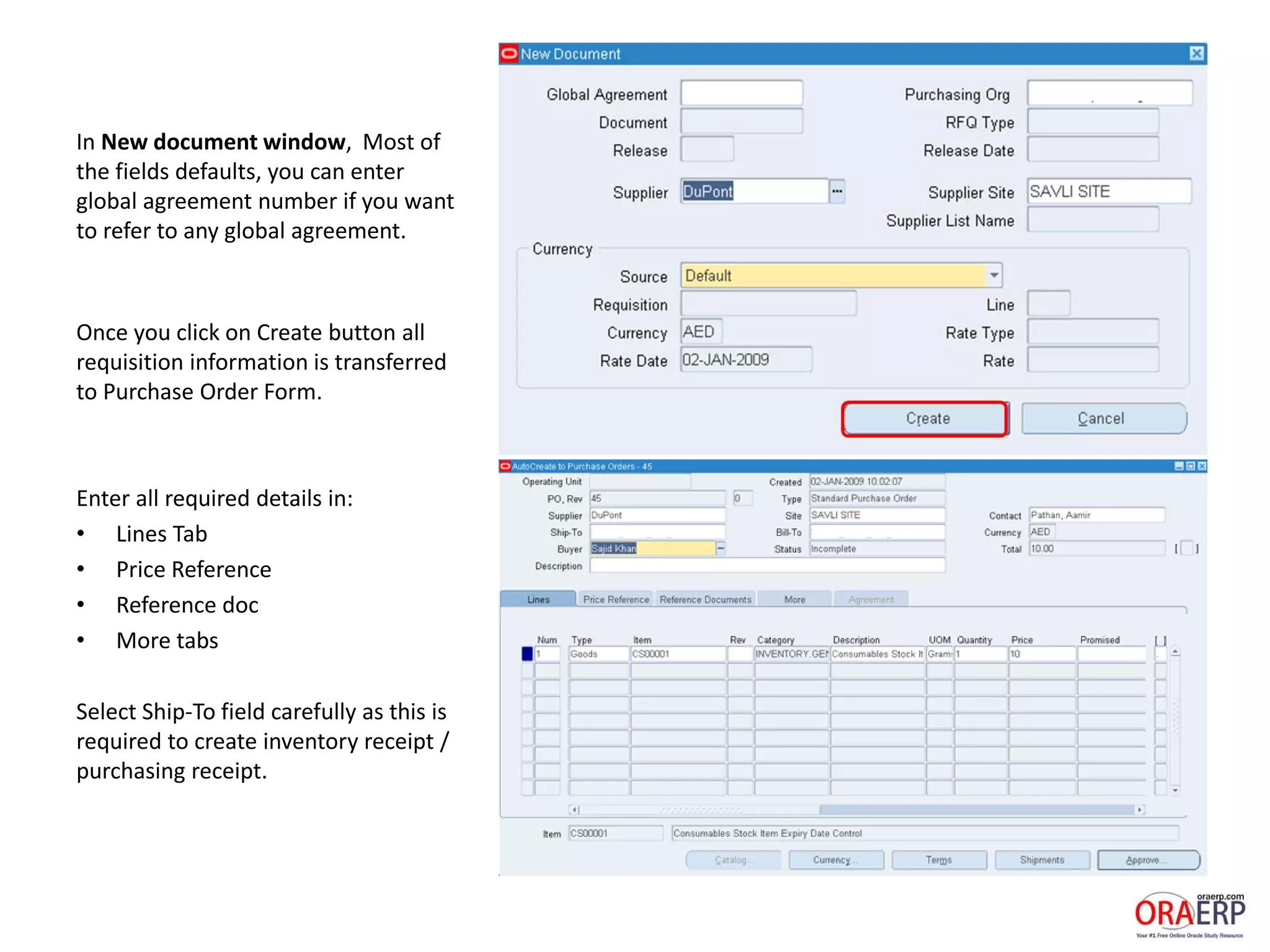This screenshot has width=1270, height=952.
Task: Click flexfield box on line 1
Action: coord(1160,654)
